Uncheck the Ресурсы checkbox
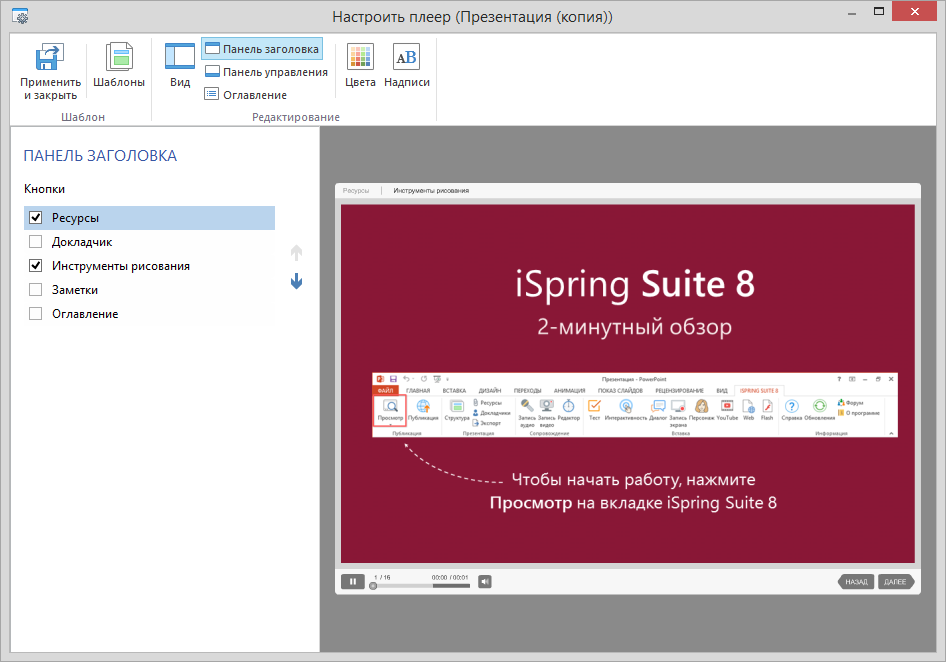Viewport: 946px width, 662px height. (36, 218)
